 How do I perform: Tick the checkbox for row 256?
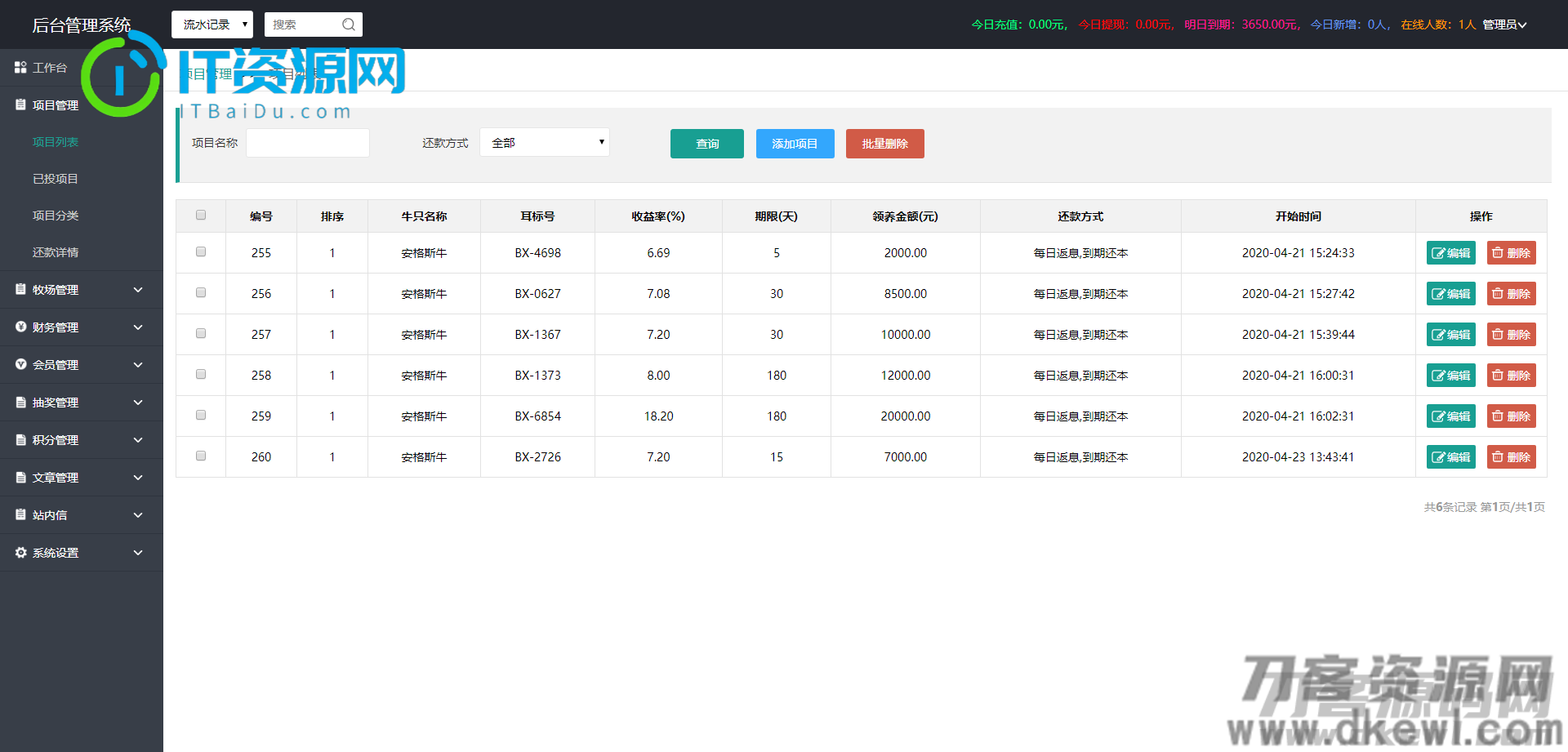[x=201, y=292]
